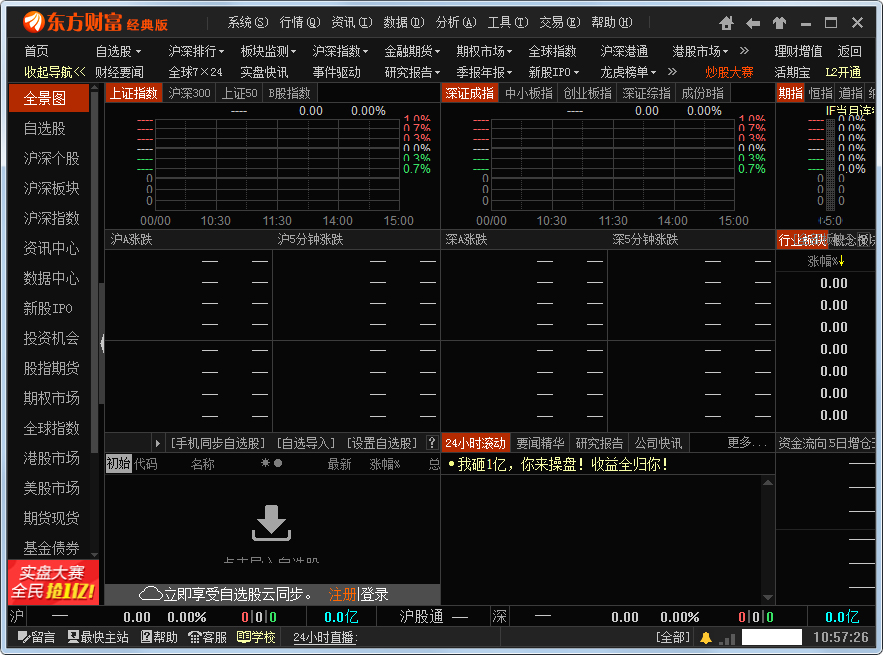
Task: Open 龙虎榜单 dropdown menu
Action: pyautogui.click(x=628, y=72)
